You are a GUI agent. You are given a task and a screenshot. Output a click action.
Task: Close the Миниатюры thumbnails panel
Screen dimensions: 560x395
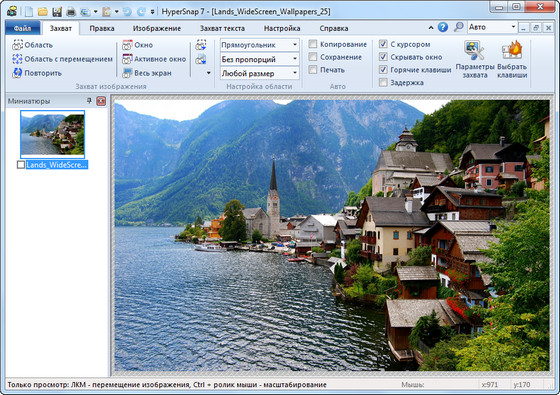click(101, 101)
